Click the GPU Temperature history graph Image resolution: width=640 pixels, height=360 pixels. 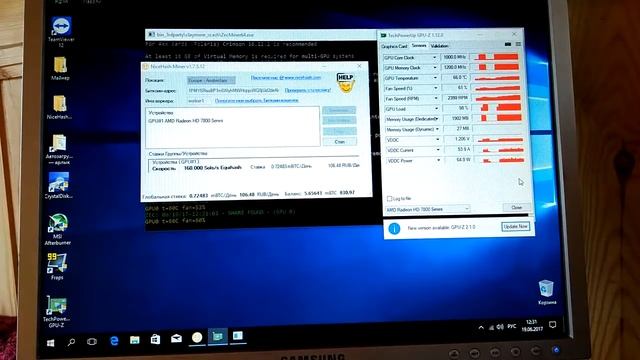[497, 78]
